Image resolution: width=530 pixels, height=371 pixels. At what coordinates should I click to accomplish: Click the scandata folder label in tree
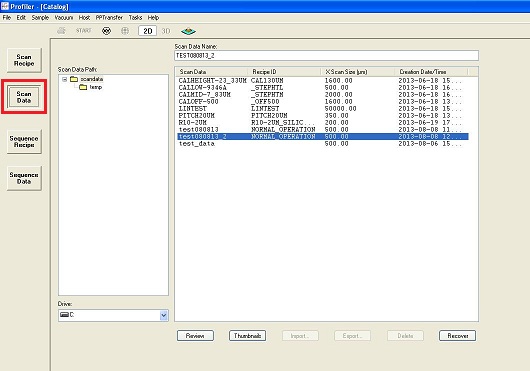[92, 79]
